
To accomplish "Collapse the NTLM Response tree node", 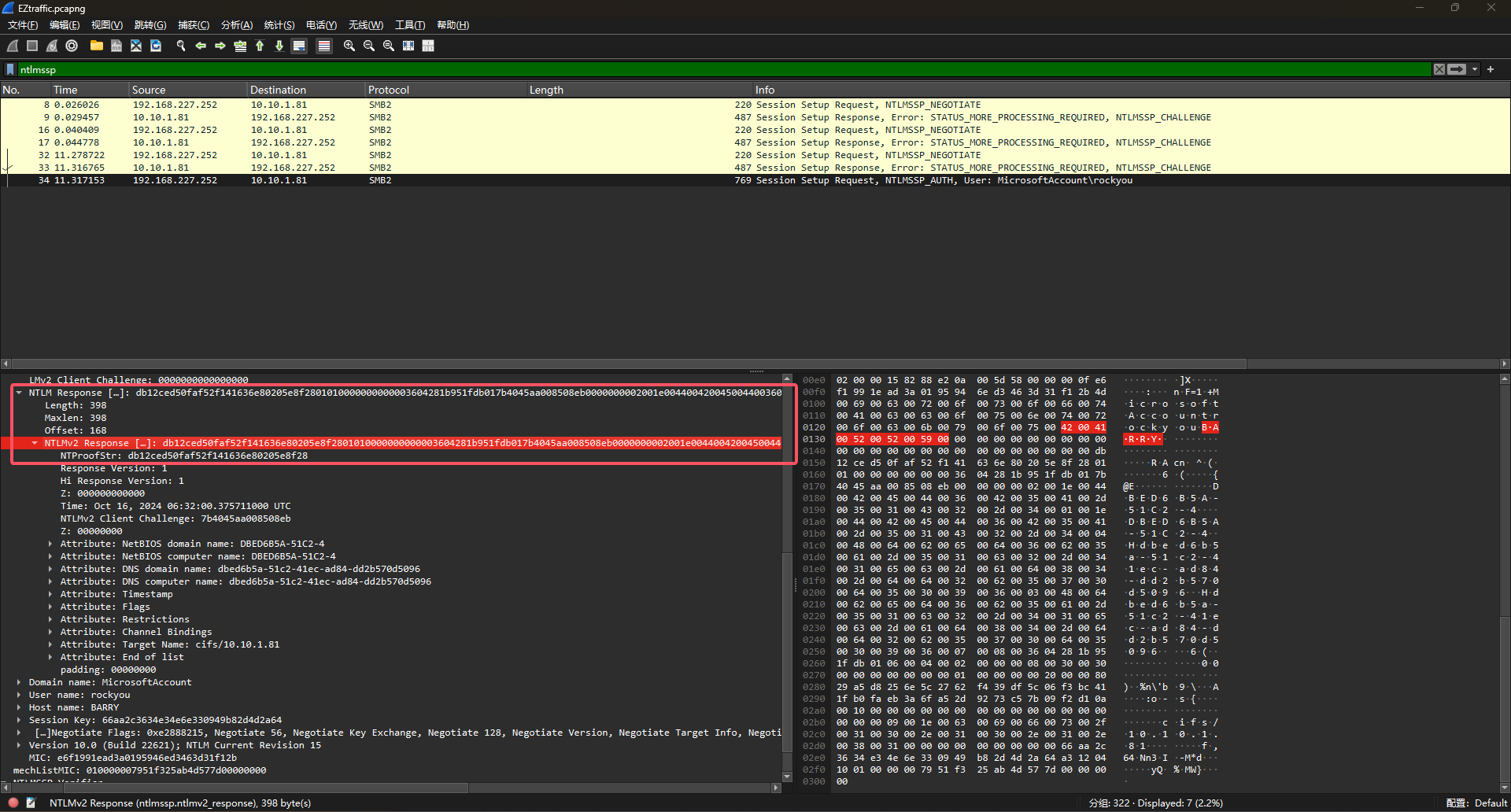I will pyautogui.click(x=19, y=393).
